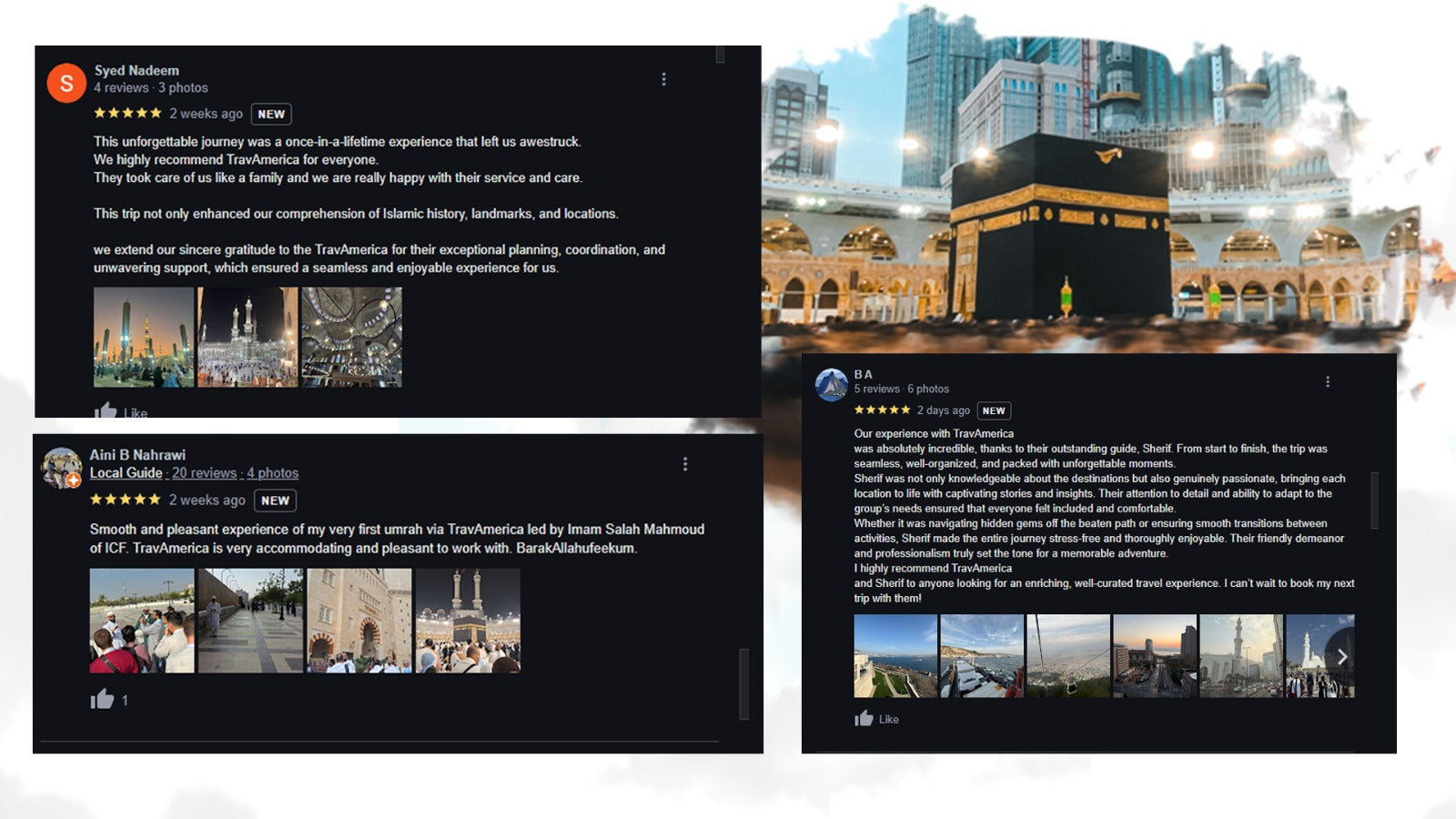Open the 4 photos link

272,473
